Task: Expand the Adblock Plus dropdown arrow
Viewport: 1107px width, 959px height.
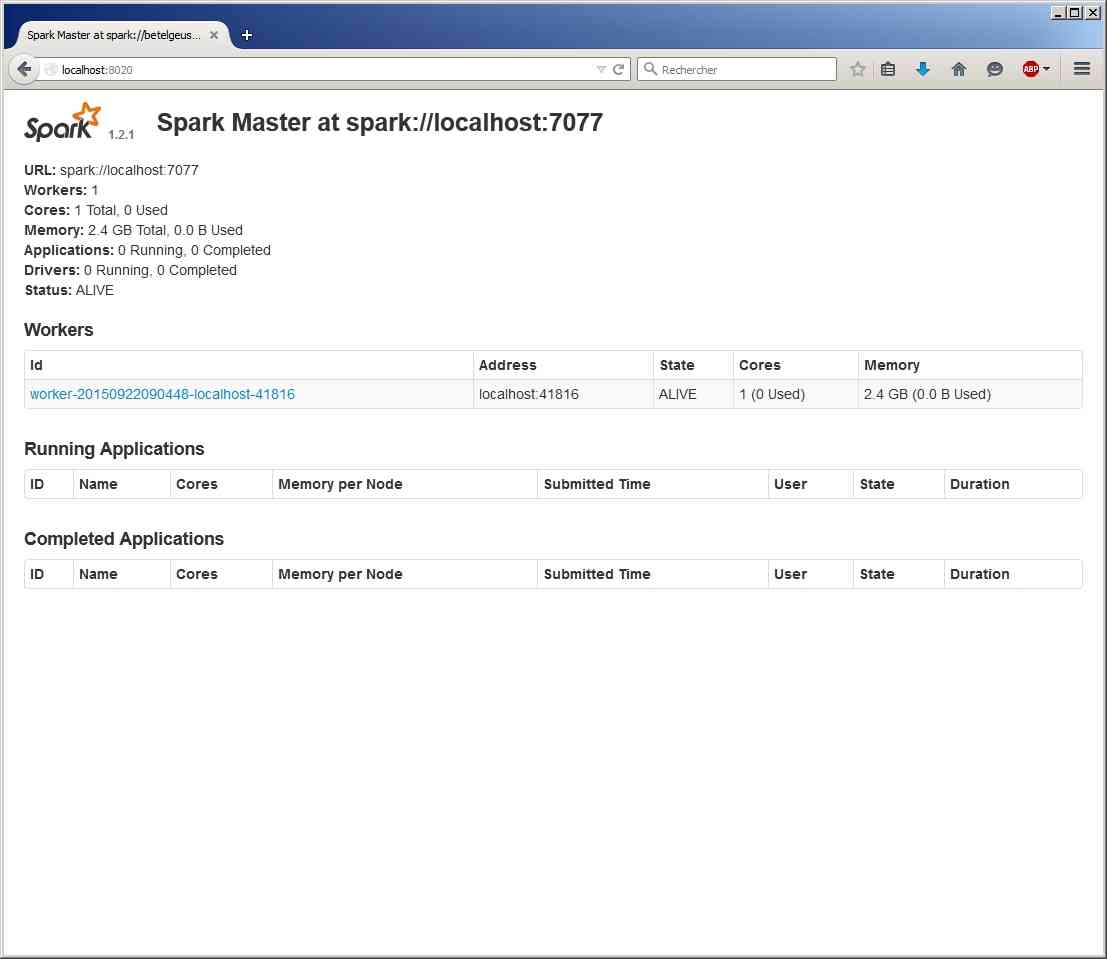Action: pos(1046,70)
